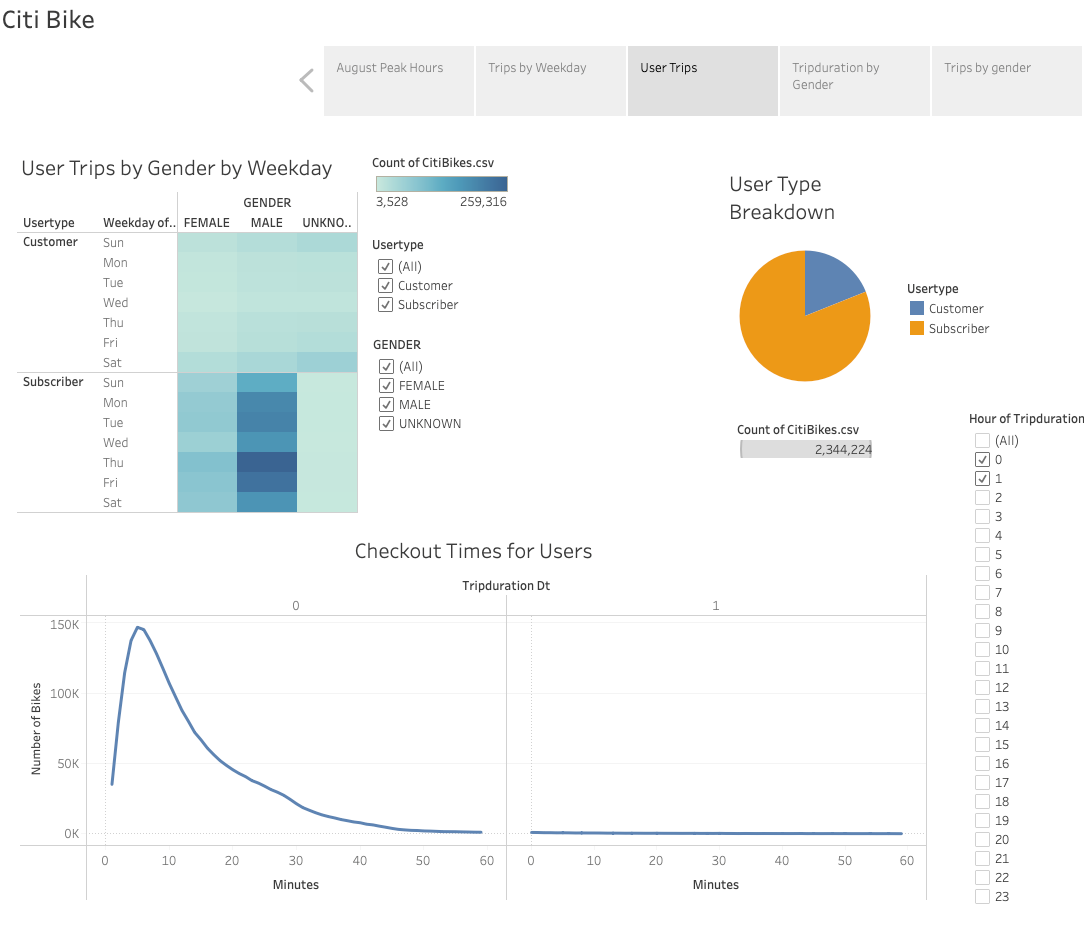Toggle Usertype (All) checkbox
The width and height of the screenshot is (1084, 927).
pos(386,266)
